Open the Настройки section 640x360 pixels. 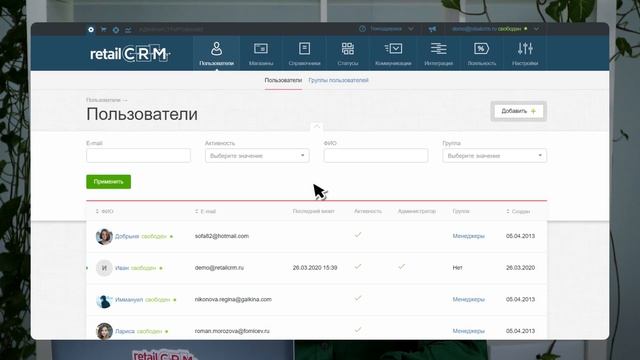pos(525,53)
